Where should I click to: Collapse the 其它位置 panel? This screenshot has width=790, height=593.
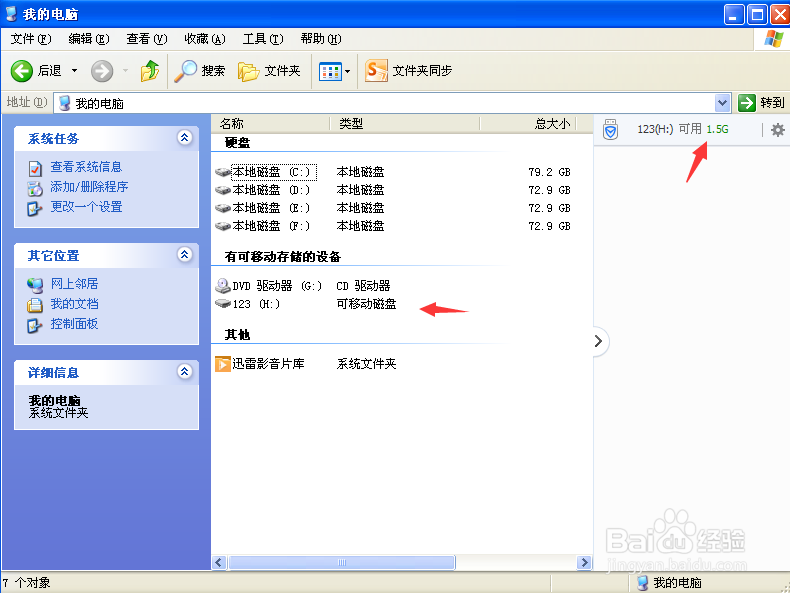click(184, 254)
